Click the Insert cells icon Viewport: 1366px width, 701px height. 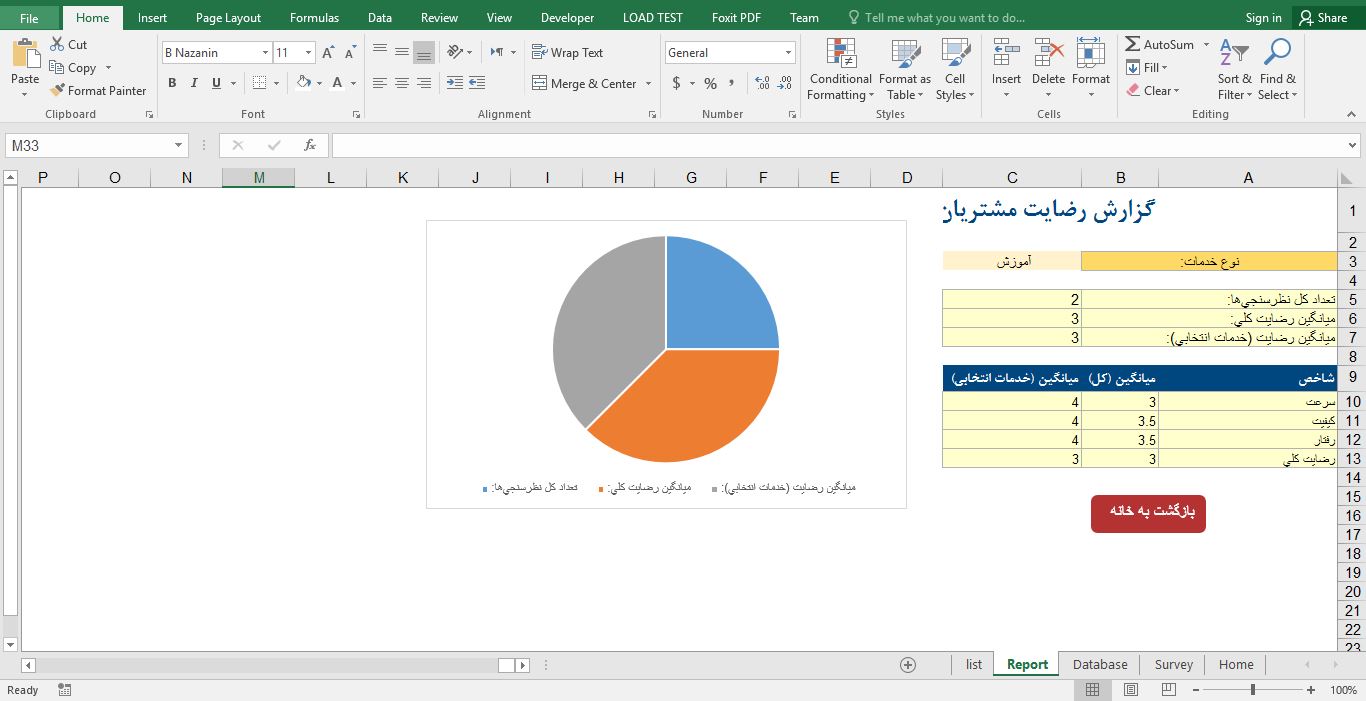click(x=1006, y=53)
